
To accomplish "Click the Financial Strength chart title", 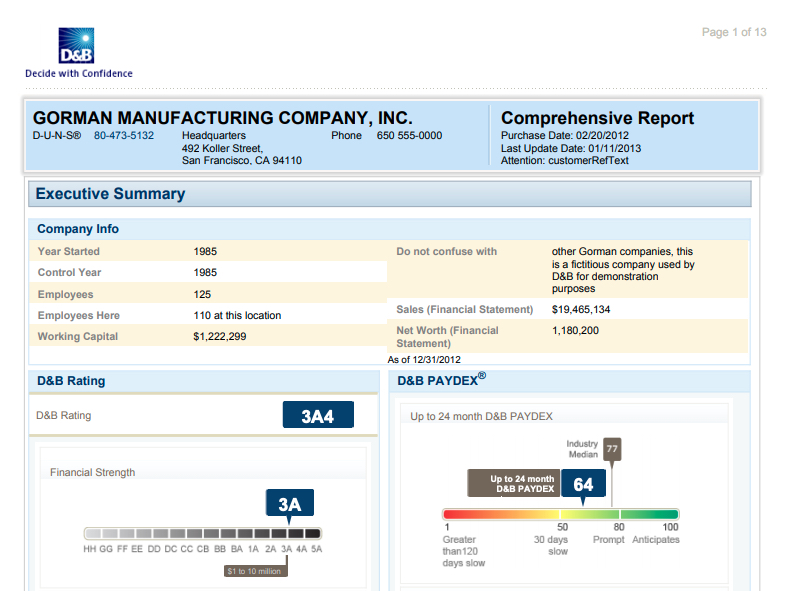I will click(93, 472).
